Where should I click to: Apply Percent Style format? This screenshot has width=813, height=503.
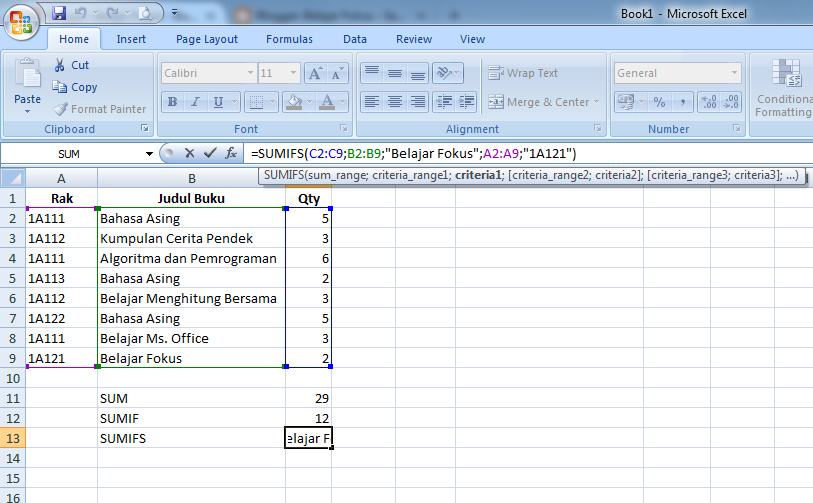pos(659,102)
